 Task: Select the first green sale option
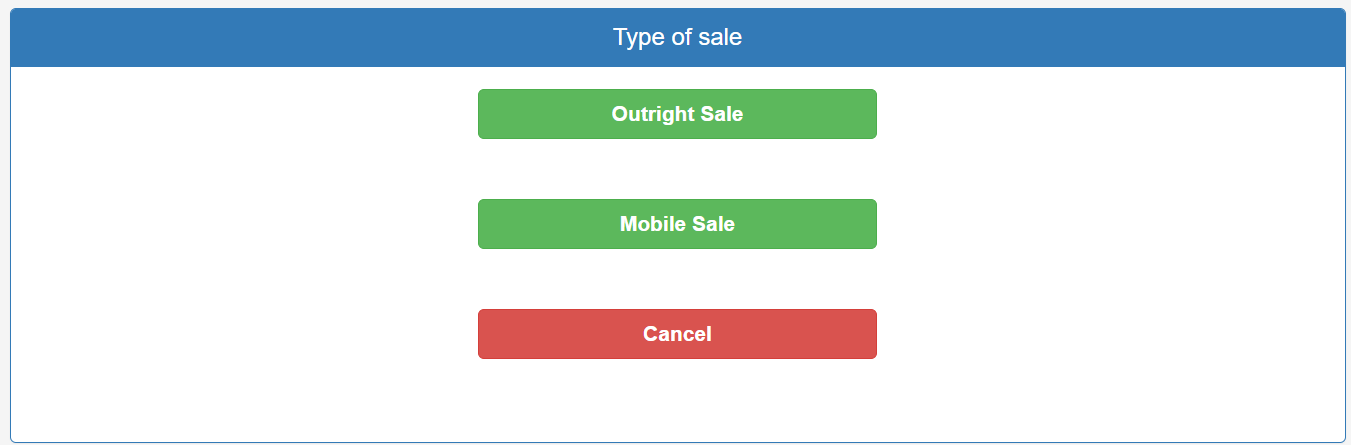pyautogui.click(x=677, y=114)
